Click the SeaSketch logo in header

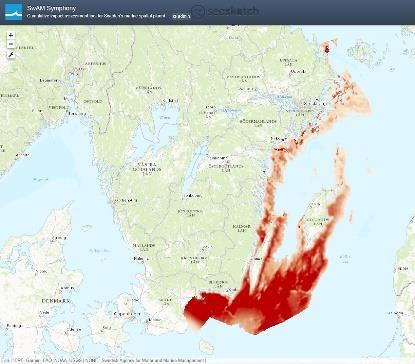point(226,11)
